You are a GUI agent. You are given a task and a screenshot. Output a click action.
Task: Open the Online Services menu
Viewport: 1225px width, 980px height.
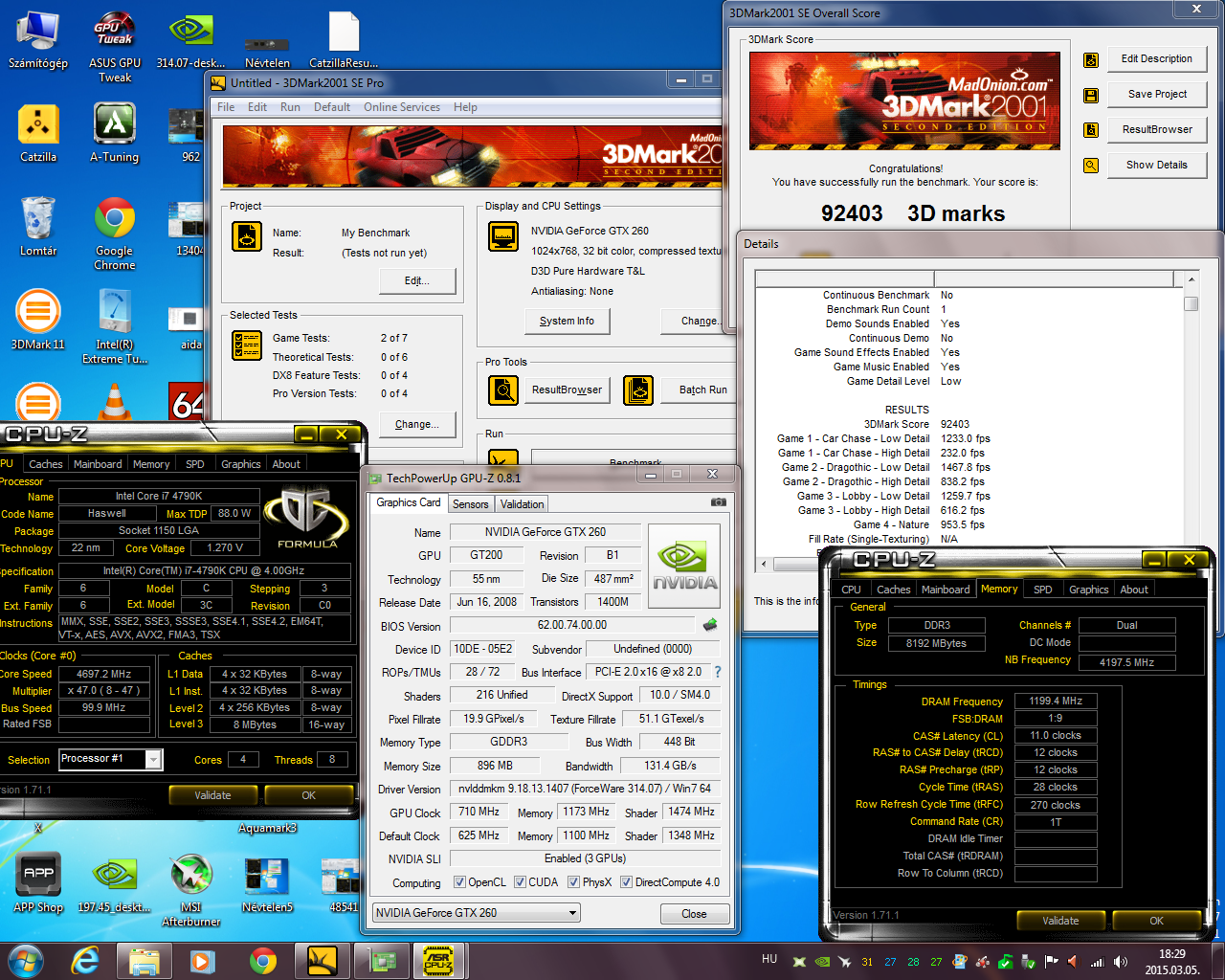[x=402, y=107]
